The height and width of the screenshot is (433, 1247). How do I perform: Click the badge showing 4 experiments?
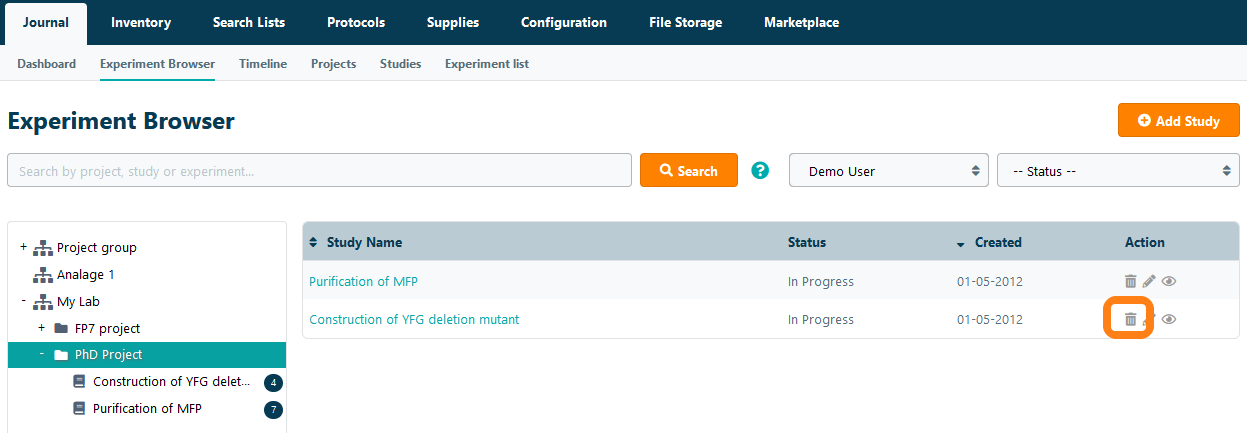tap(273, 383)
